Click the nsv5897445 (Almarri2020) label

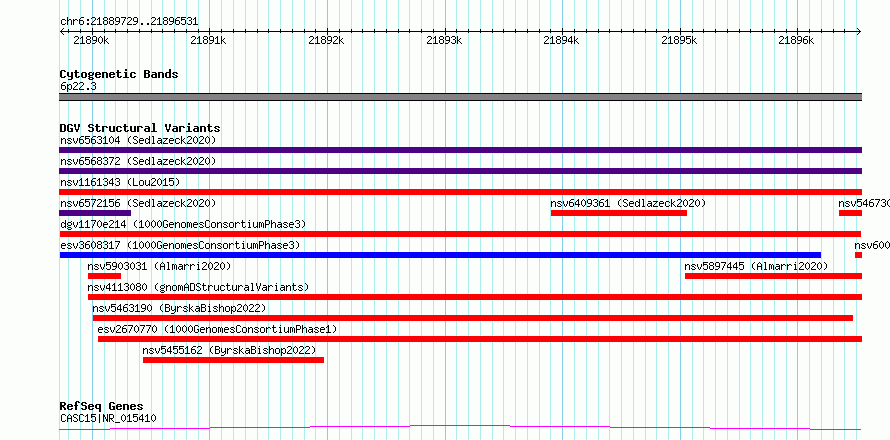tap(756, 266)
